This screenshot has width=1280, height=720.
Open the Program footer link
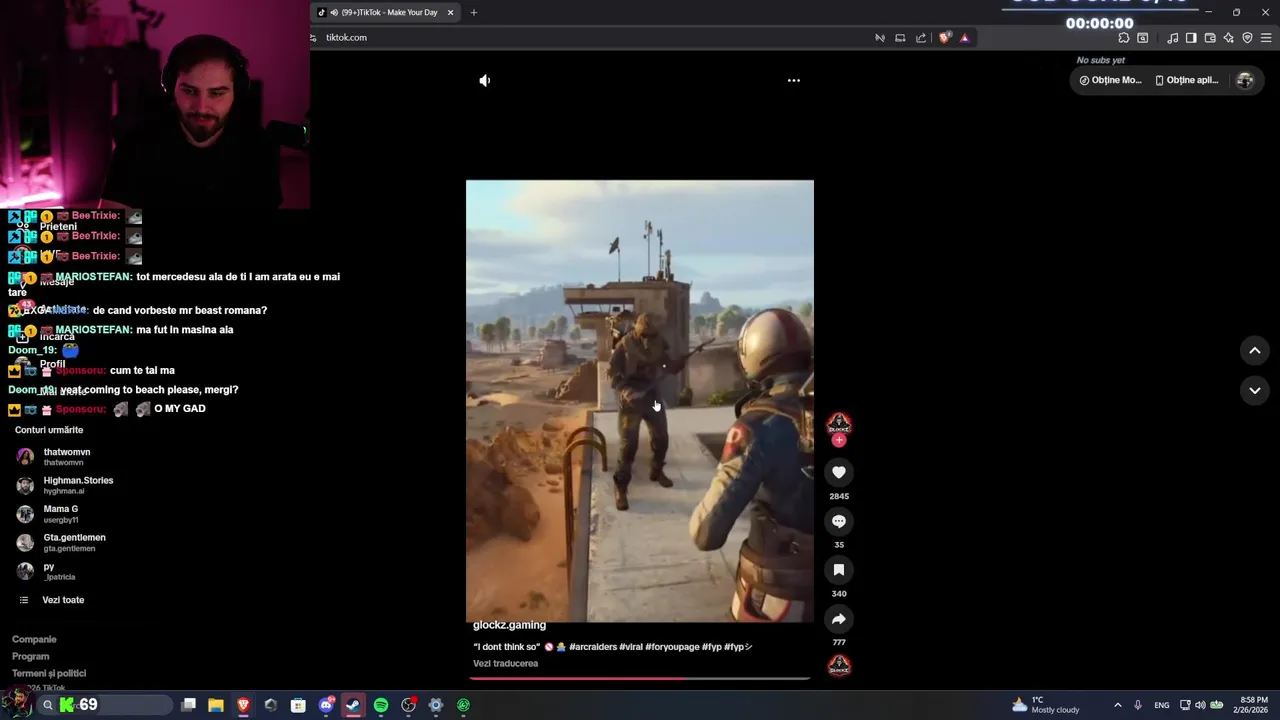(30, 656)
